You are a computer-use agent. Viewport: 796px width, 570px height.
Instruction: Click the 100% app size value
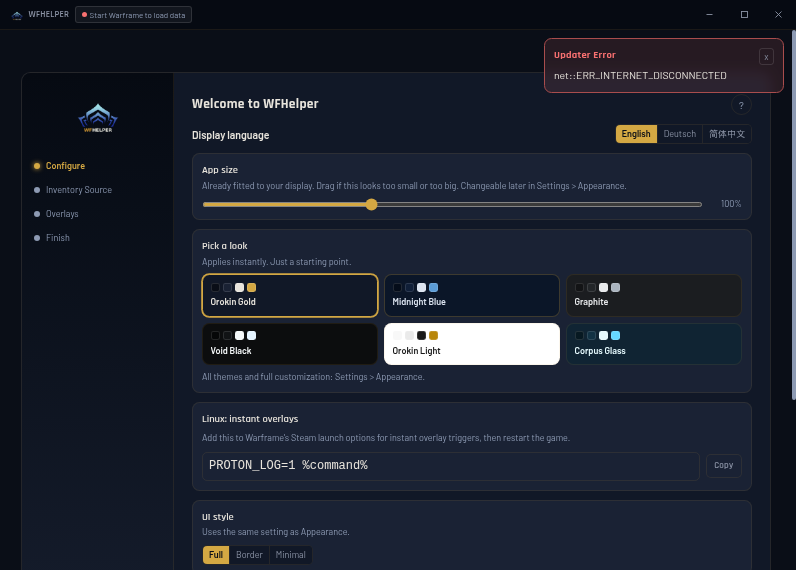click(731, 204)
